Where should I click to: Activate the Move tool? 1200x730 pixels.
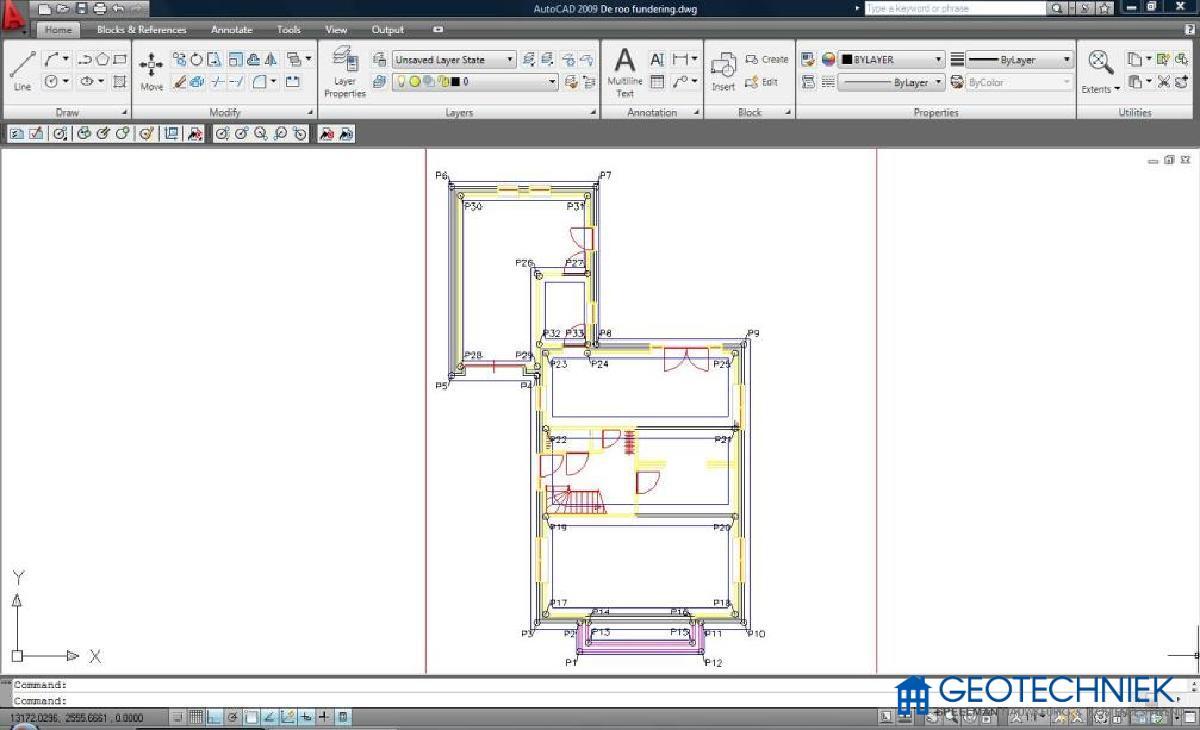pyautogui.click(x=151, y=70)
